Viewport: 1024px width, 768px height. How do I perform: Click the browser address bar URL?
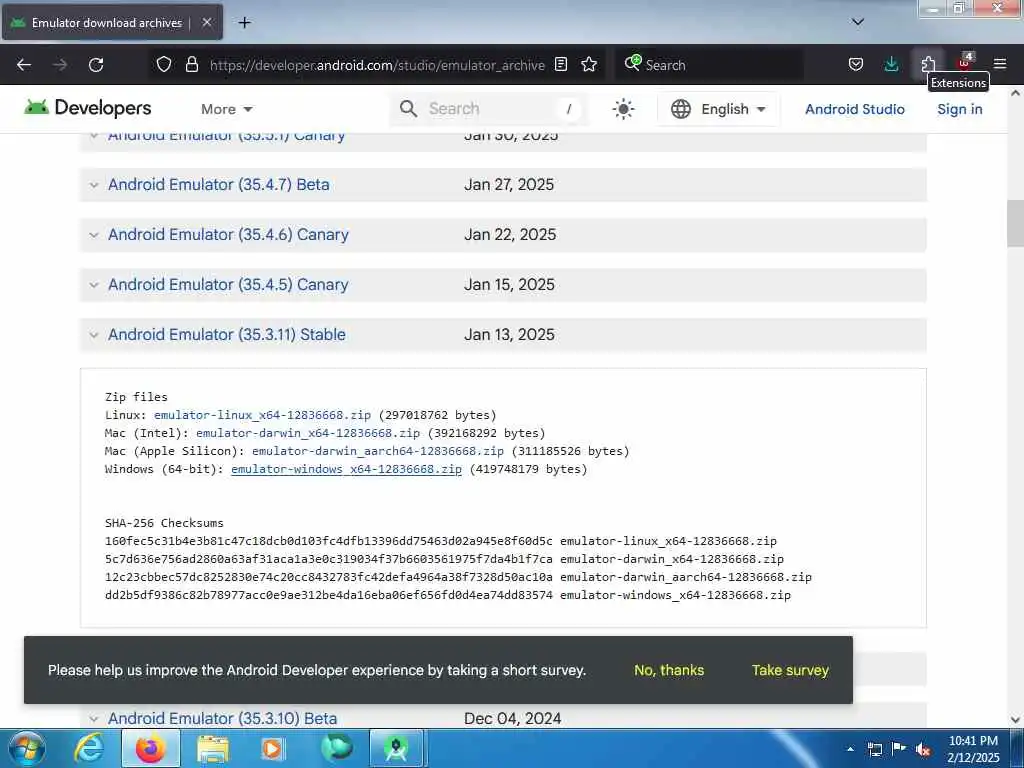click(377, 65)
